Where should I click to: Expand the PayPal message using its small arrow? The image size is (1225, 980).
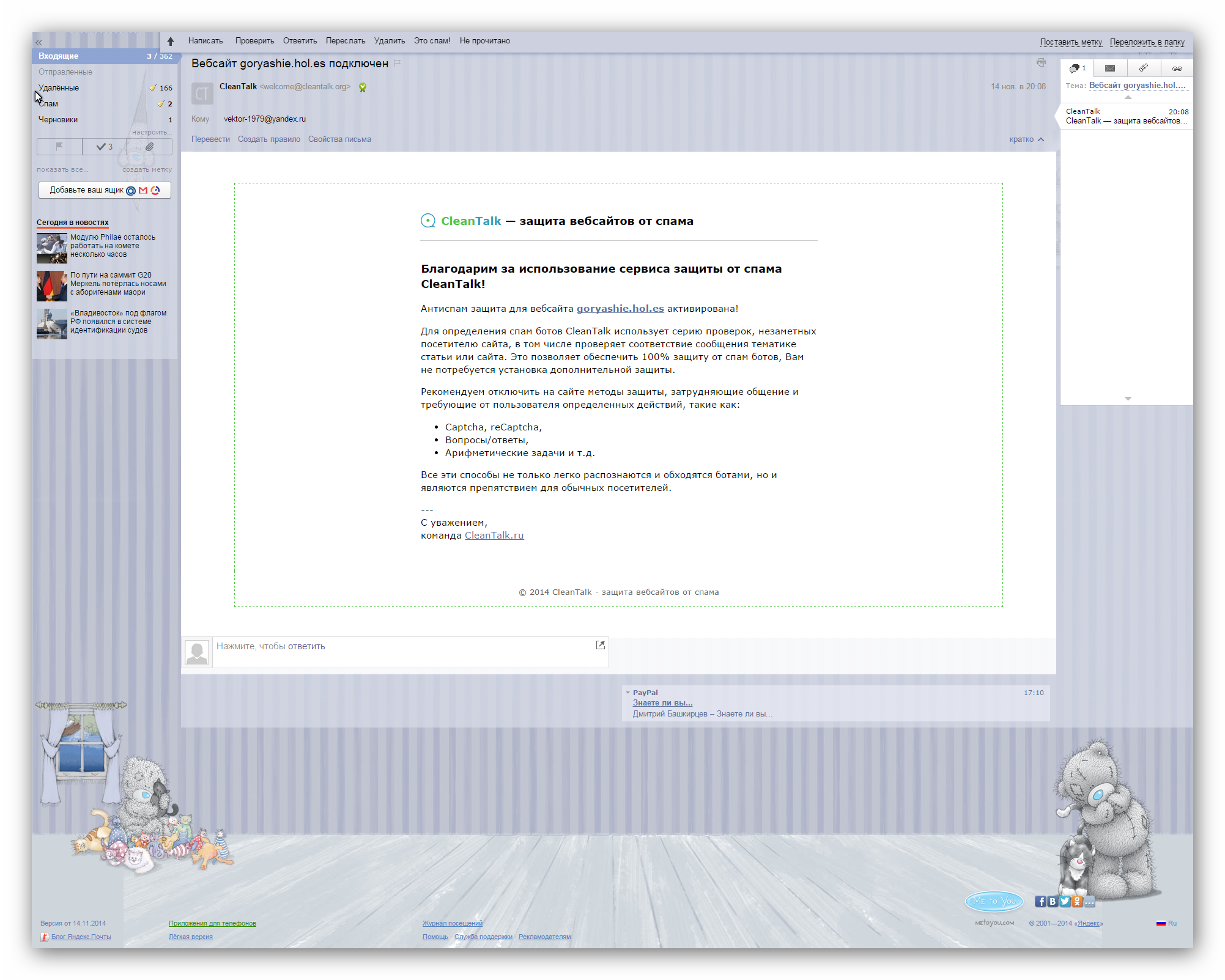tap(627, 693)
